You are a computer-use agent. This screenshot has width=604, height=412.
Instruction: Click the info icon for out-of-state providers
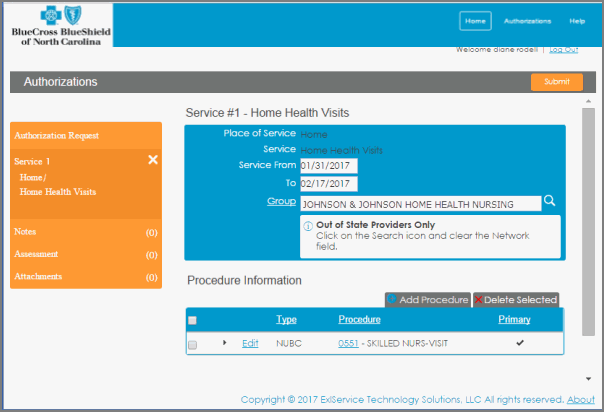pos(308,226)
